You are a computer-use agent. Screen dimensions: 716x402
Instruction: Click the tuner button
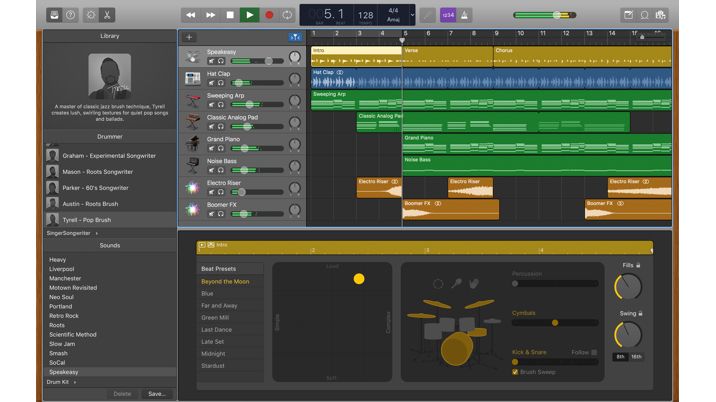[x=427, y=15]
